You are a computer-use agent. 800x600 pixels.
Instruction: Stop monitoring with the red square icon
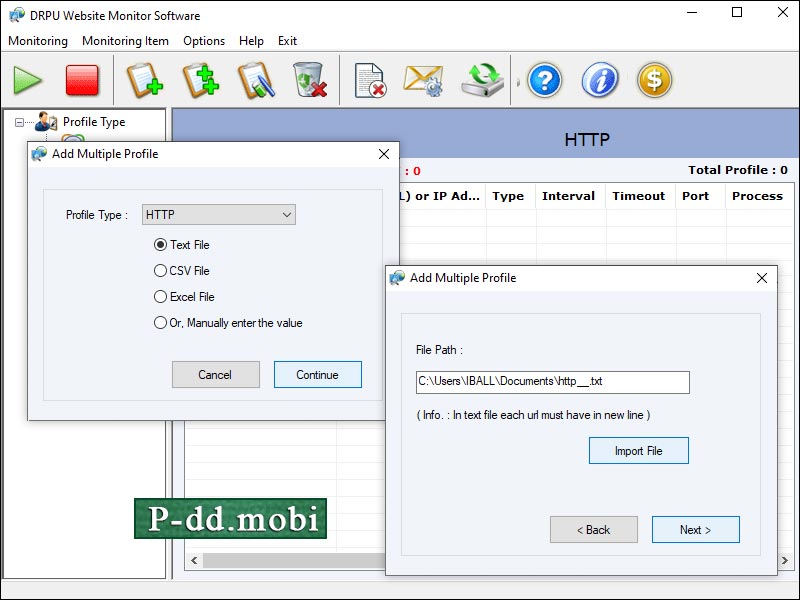tap(82, 80)
